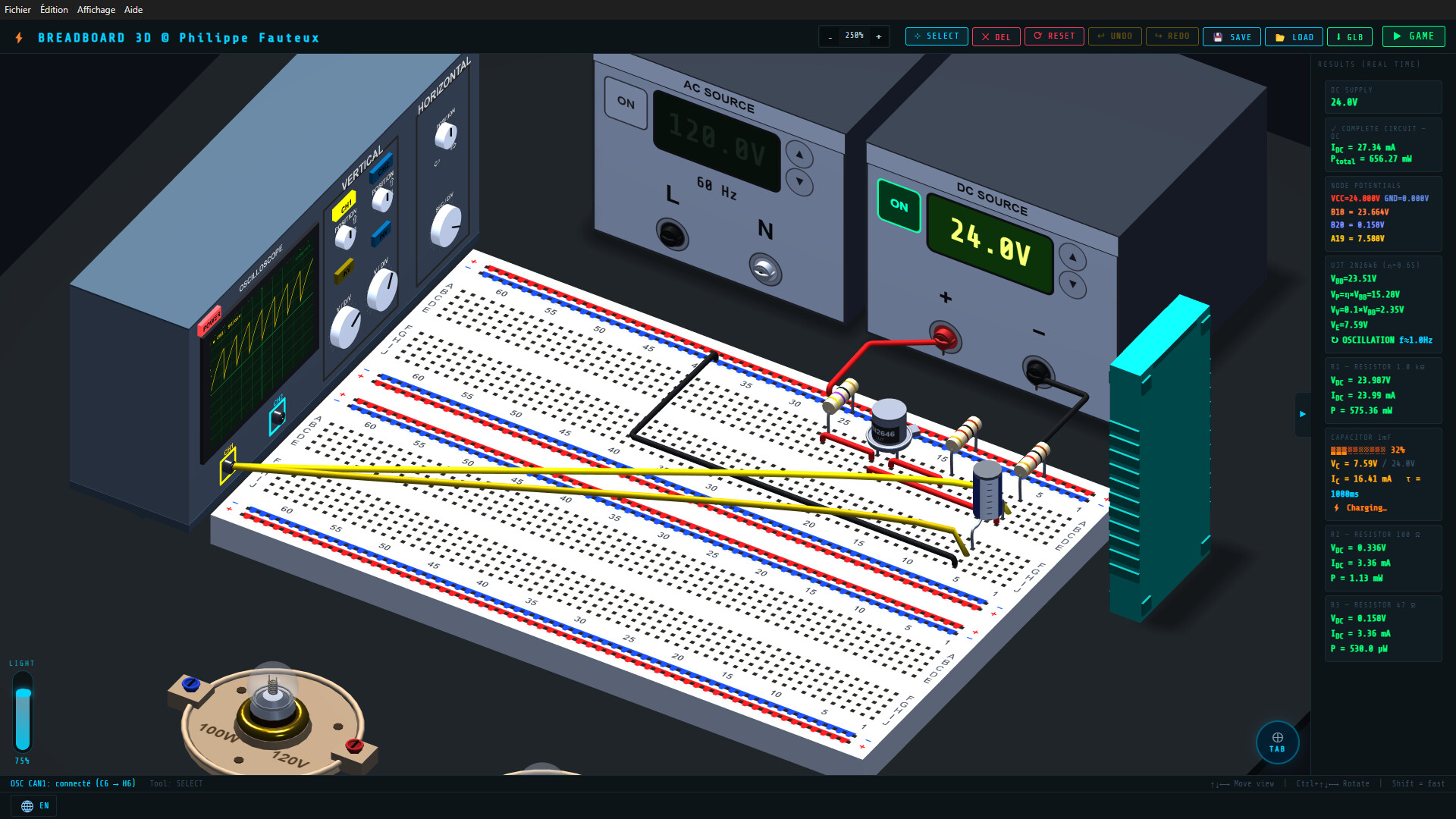Click the TAB crosshair round button
Image resolution: width=1456 pixels, height=819 pixels.
[1277, 742]
